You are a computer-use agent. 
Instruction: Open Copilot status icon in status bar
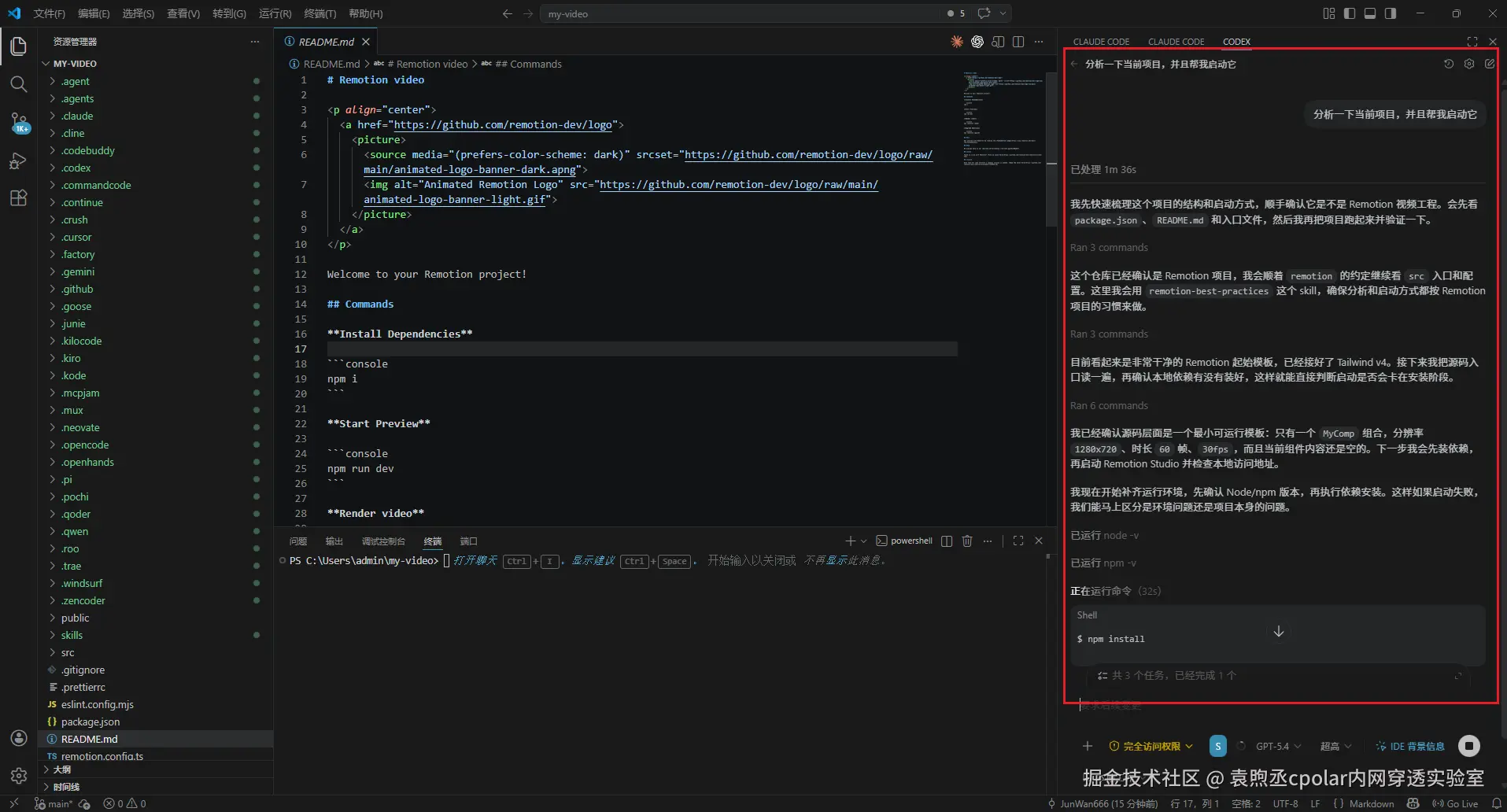(x=1413, y=803)
